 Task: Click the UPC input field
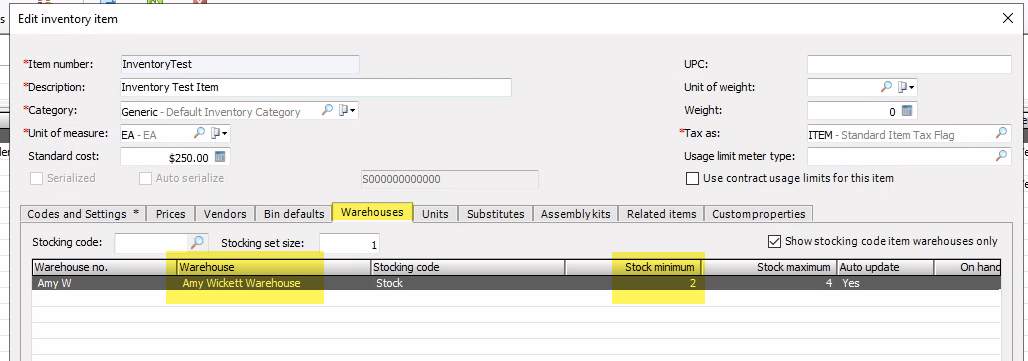coord(909,64)
